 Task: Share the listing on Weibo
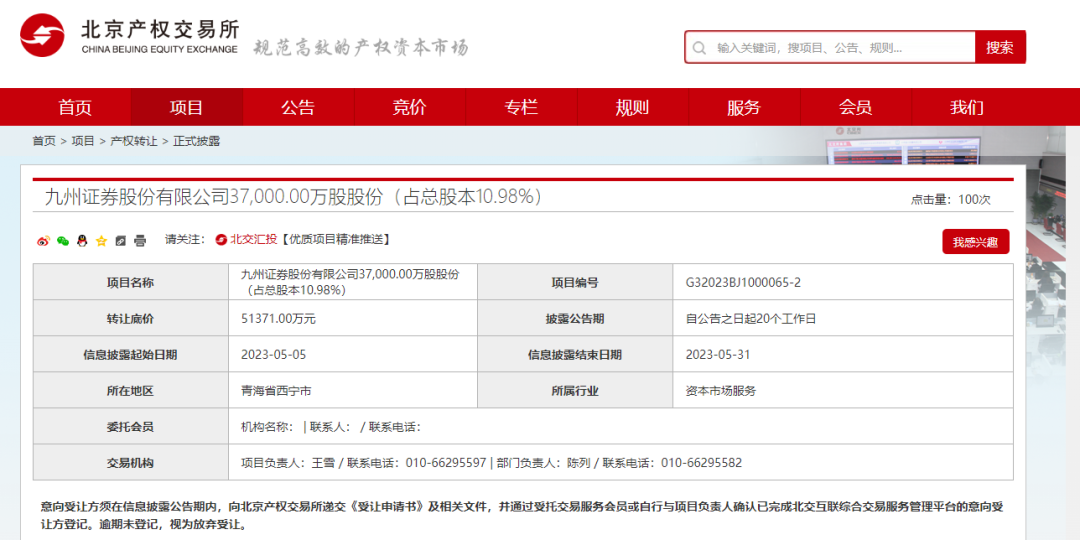point(43,240)
